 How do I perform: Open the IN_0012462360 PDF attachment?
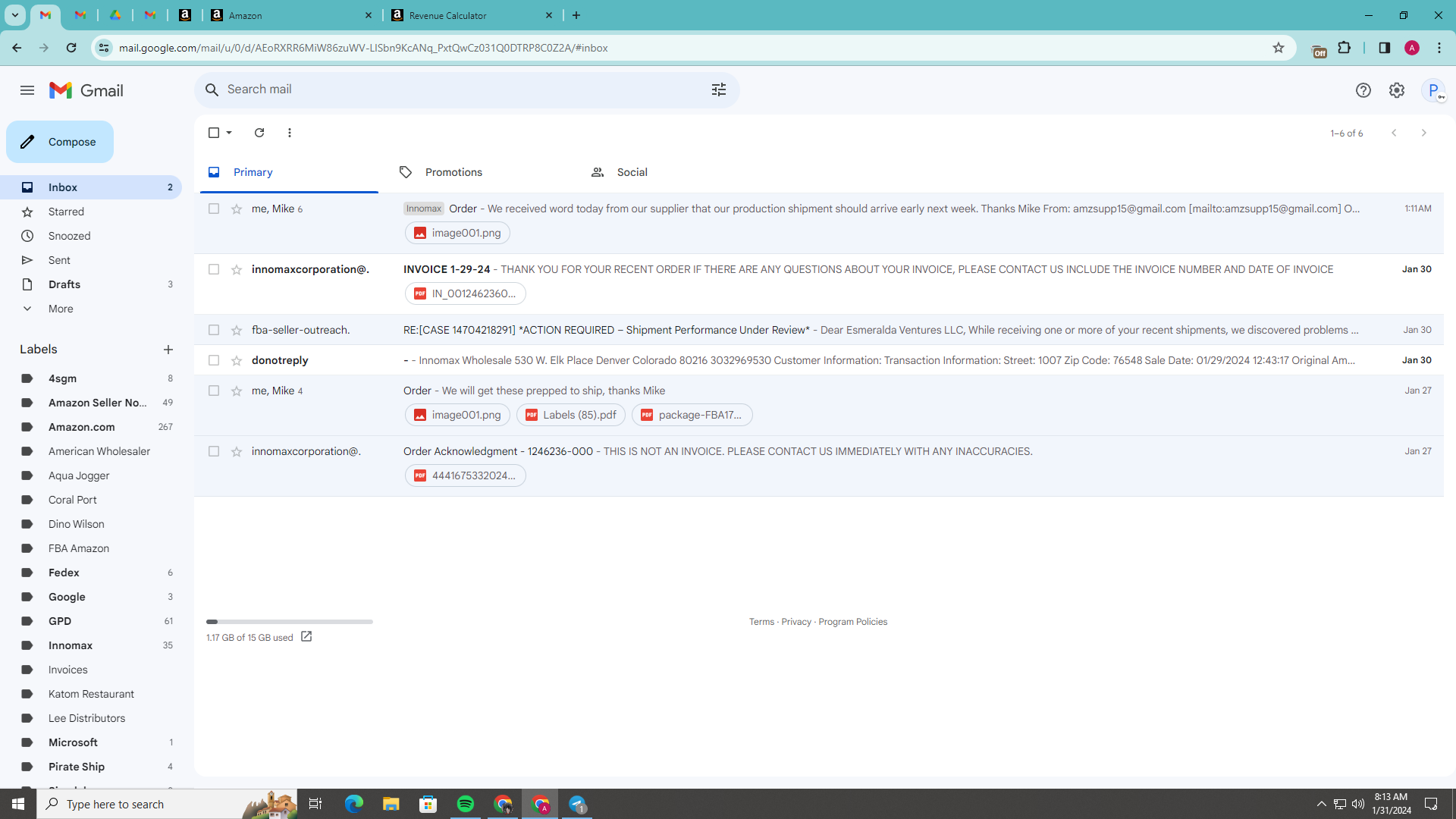click(466, 293)
